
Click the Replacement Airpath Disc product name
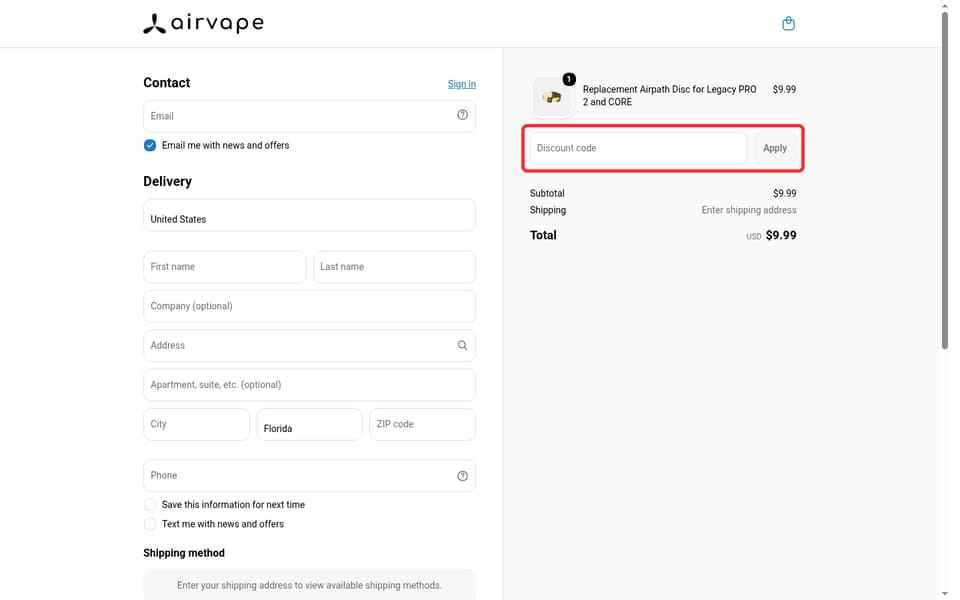[669, 96]
